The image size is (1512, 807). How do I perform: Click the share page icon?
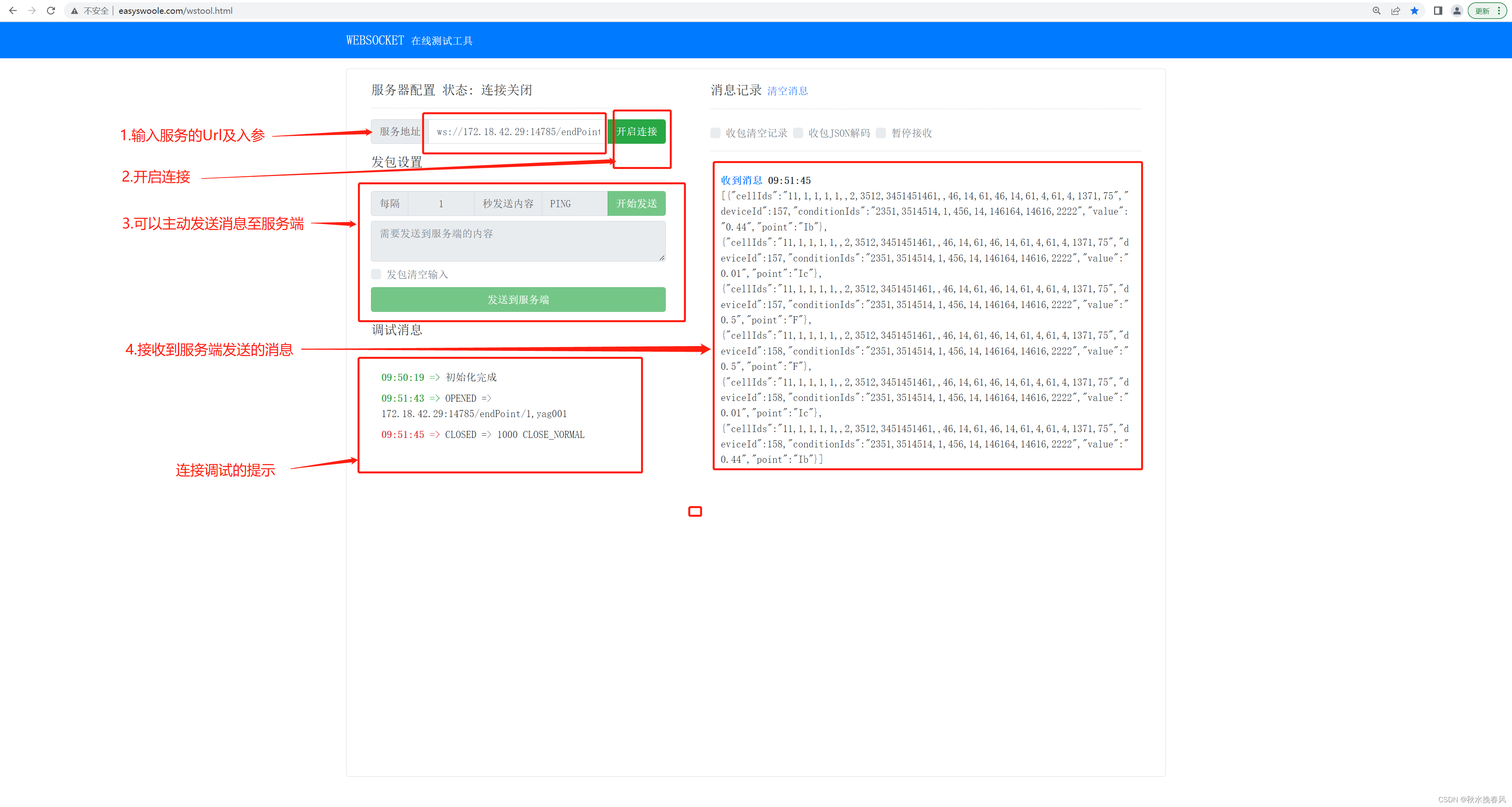tap(1396, 11)
